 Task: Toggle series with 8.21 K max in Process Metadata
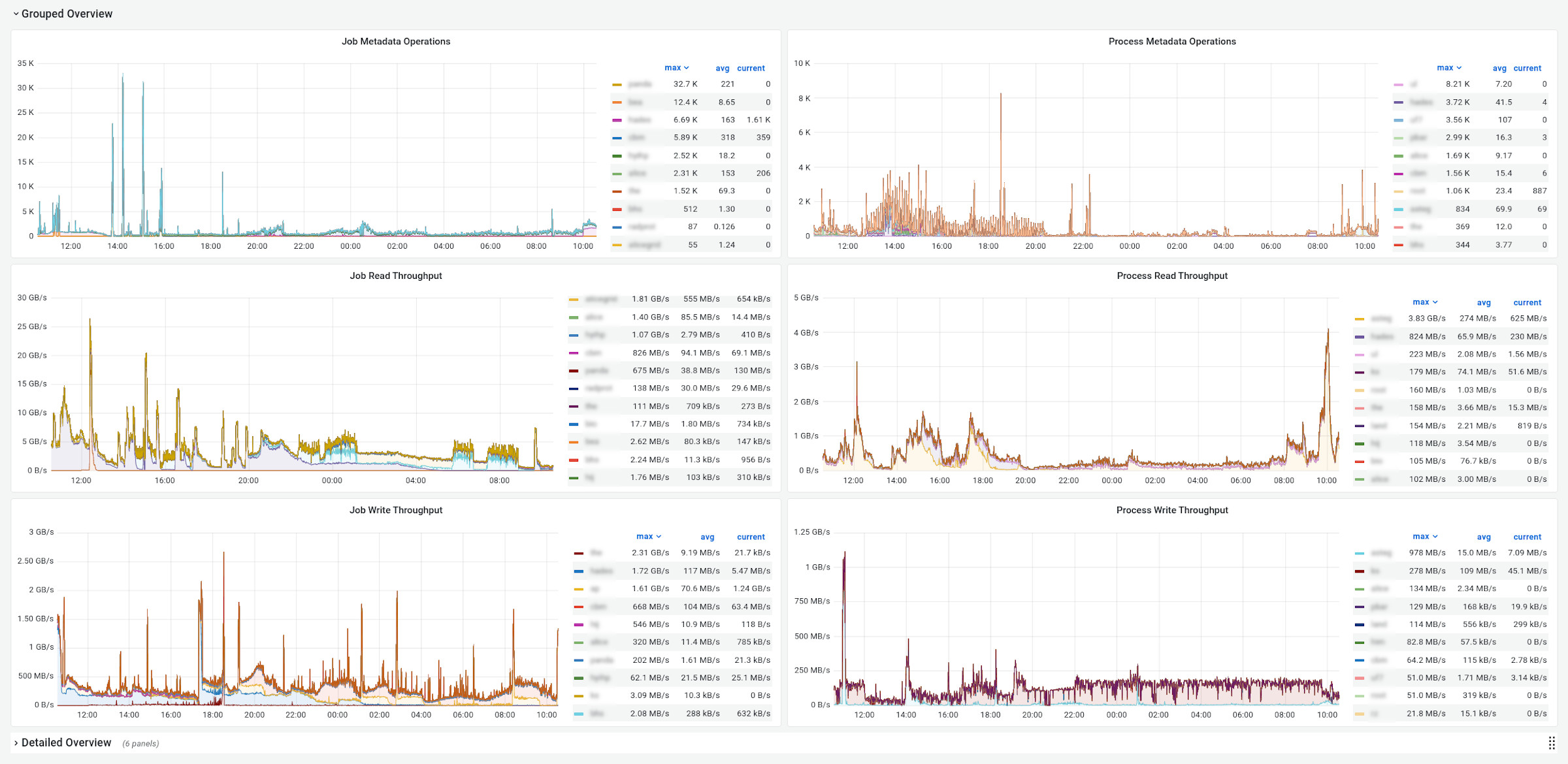1414,84
